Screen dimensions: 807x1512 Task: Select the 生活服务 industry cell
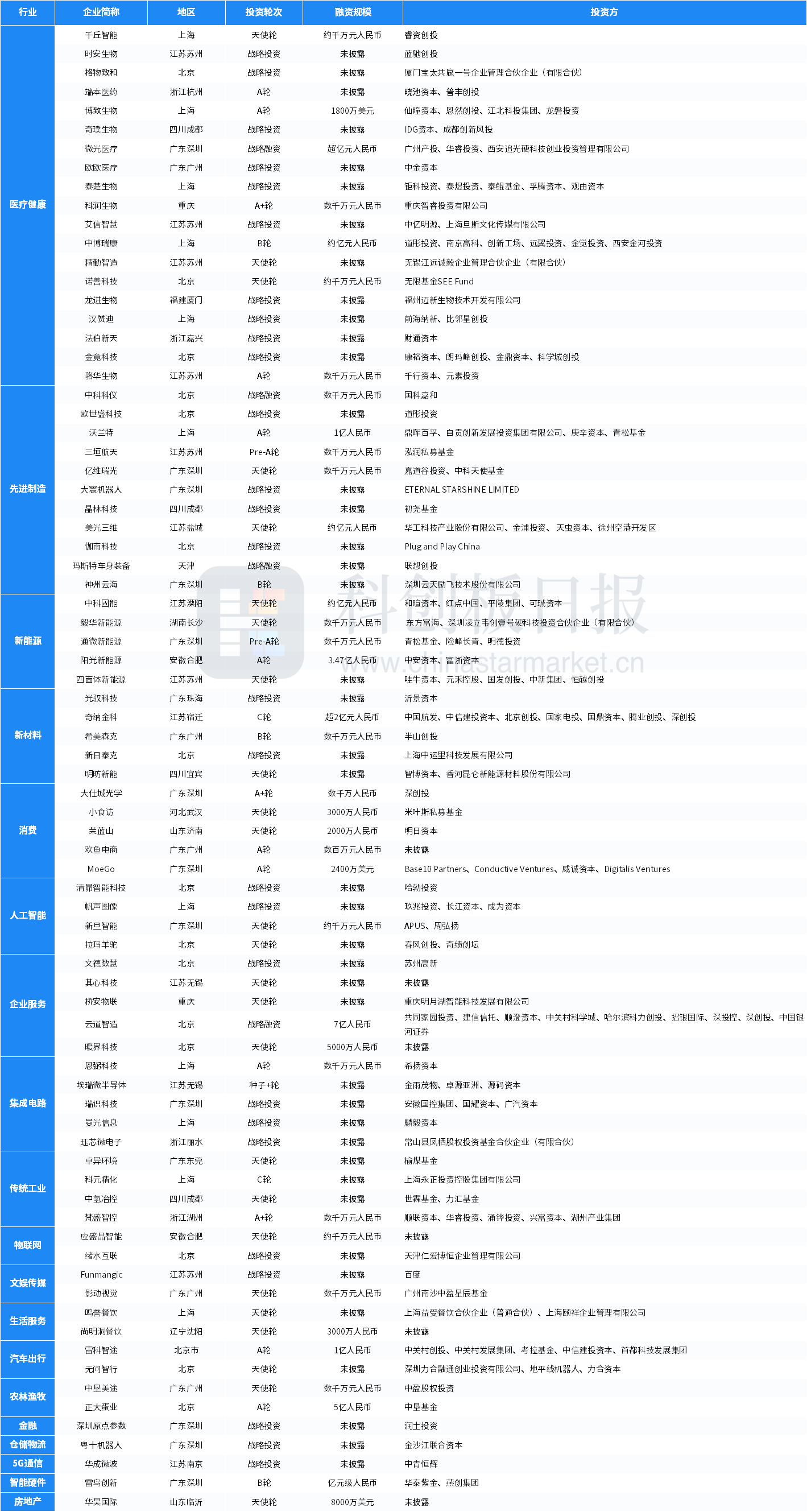click(28, 1321)
